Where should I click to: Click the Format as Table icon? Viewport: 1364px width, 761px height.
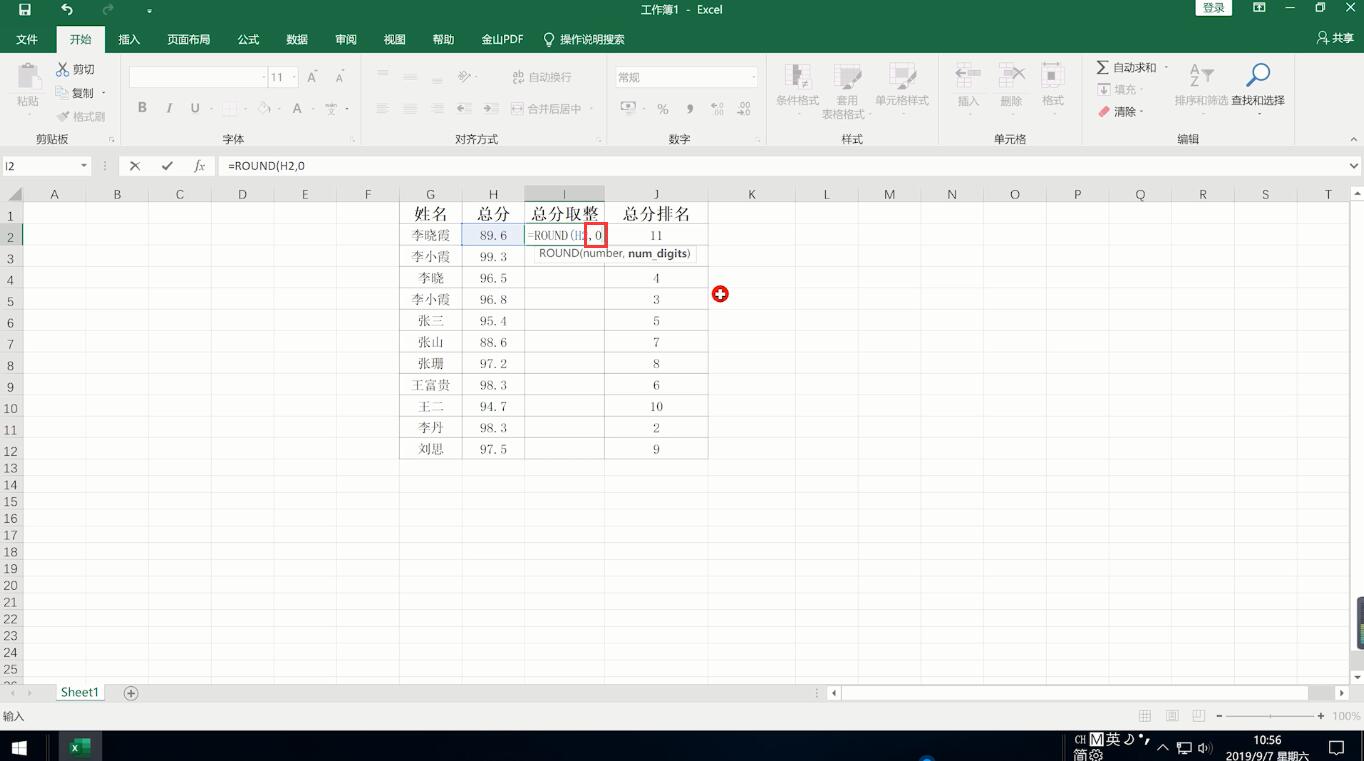(x=847, y=78)
